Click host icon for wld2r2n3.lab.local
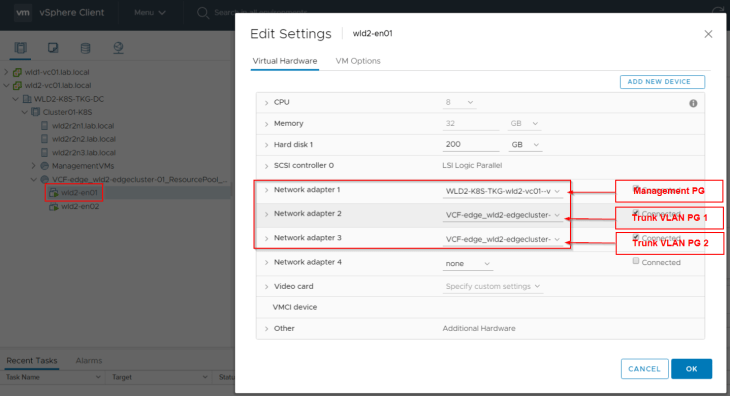Screen dimensions: 730x396 click(44, 152)
